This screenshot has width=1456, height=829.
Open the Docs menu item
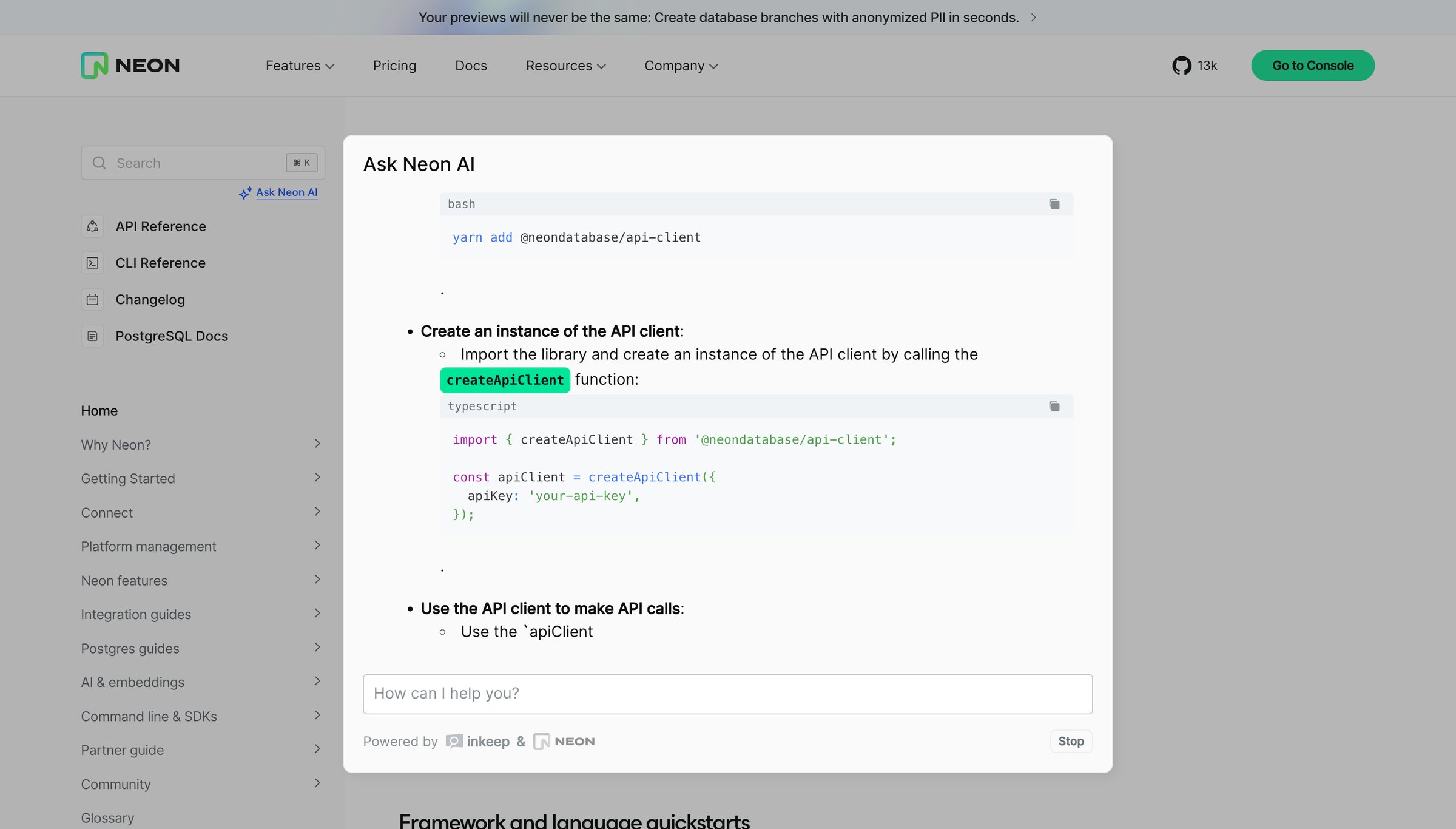pyautogui.click(x=471, y=66)
